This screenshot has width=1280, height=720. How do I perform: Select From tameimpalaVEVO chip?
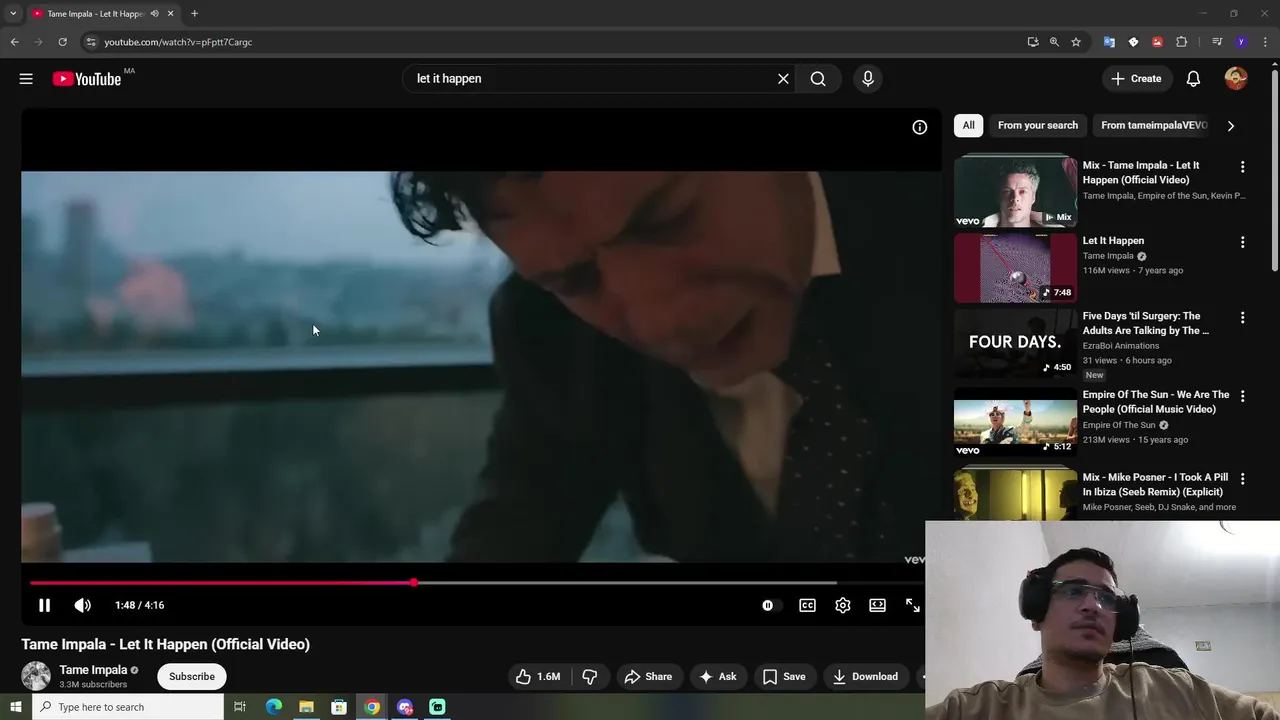coord(1154,125)
